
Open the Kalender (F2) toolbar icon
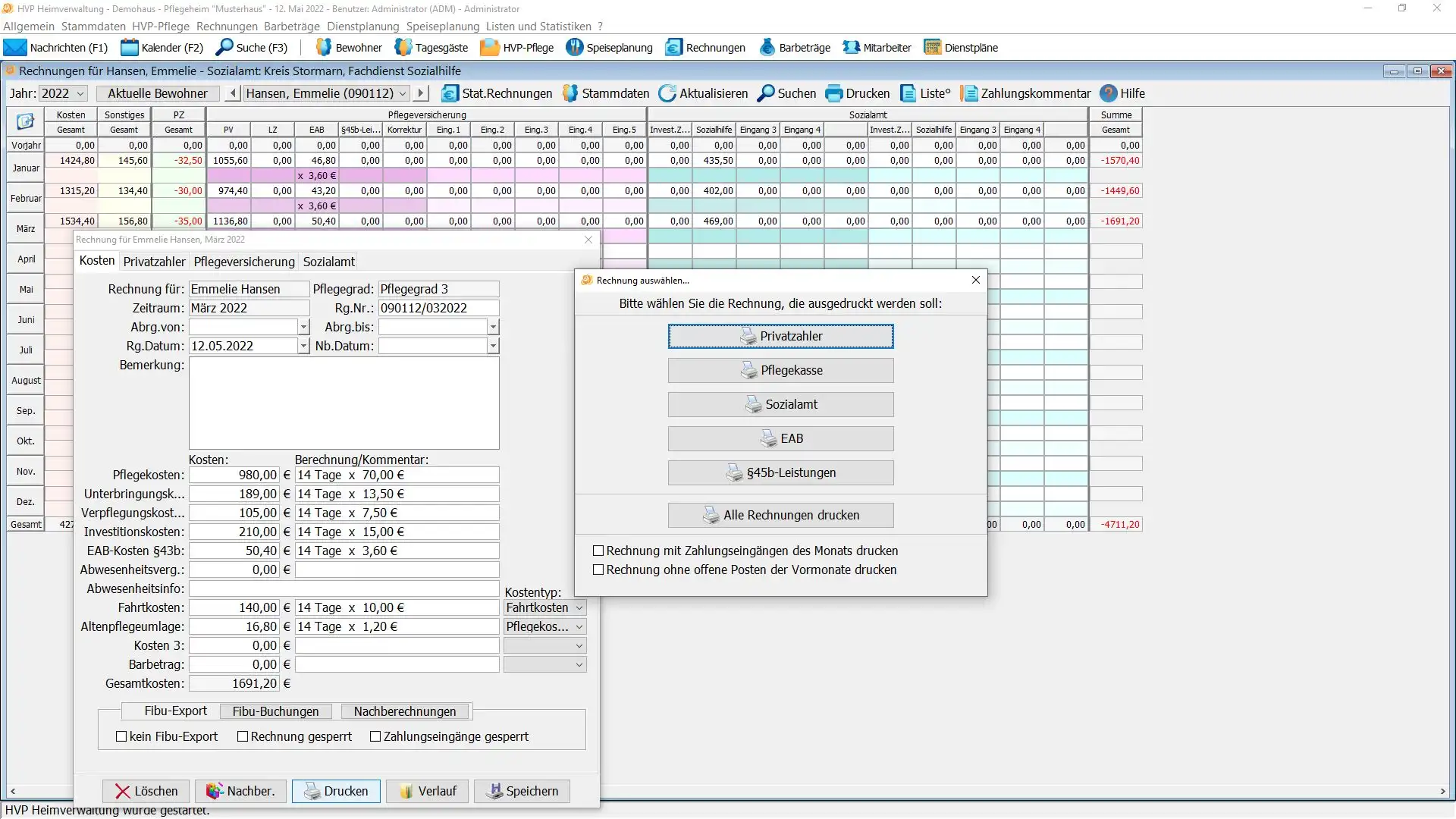tap(130, 48)
